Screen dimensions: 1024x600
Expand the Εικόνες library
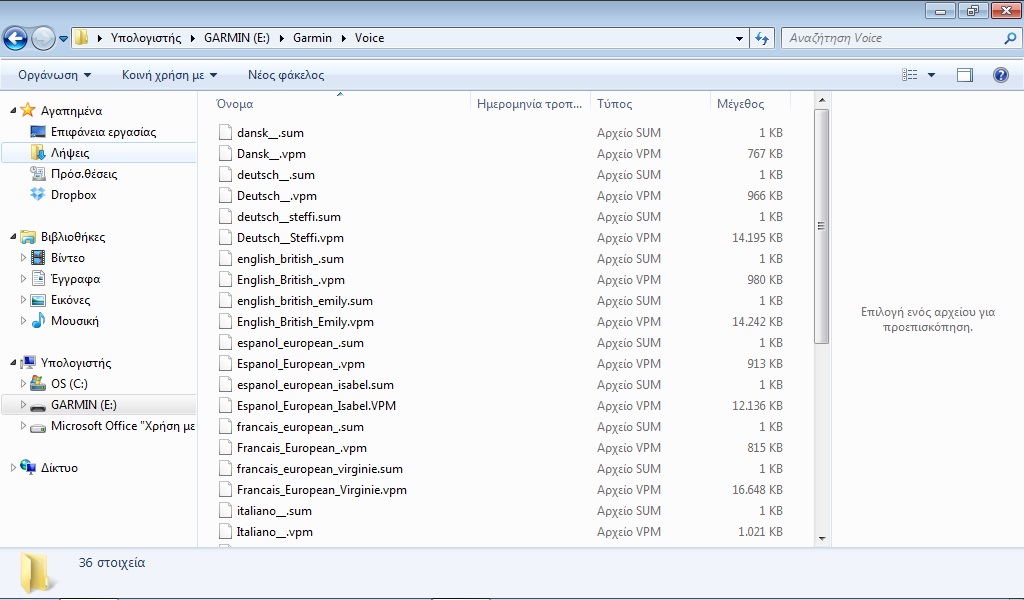[x=24, y=300]
